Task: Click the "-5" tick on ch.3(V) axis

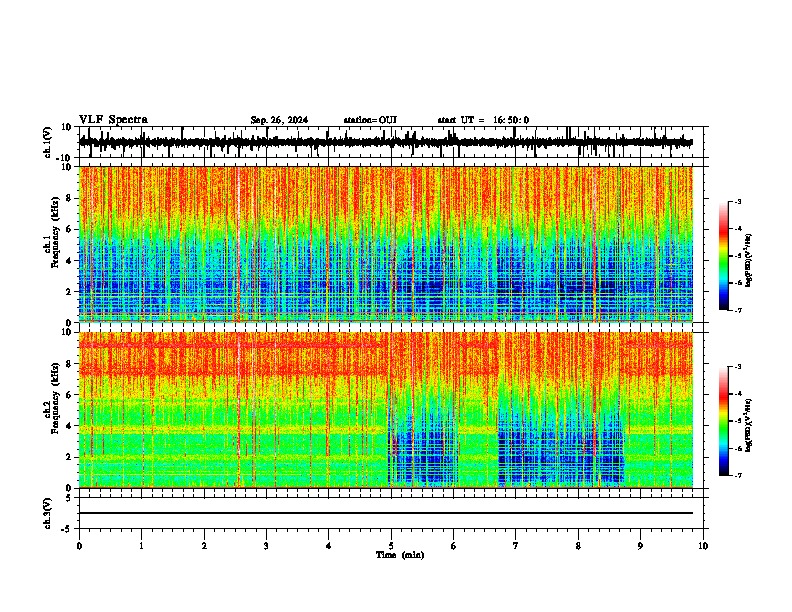Action: (x=67, y=529)
